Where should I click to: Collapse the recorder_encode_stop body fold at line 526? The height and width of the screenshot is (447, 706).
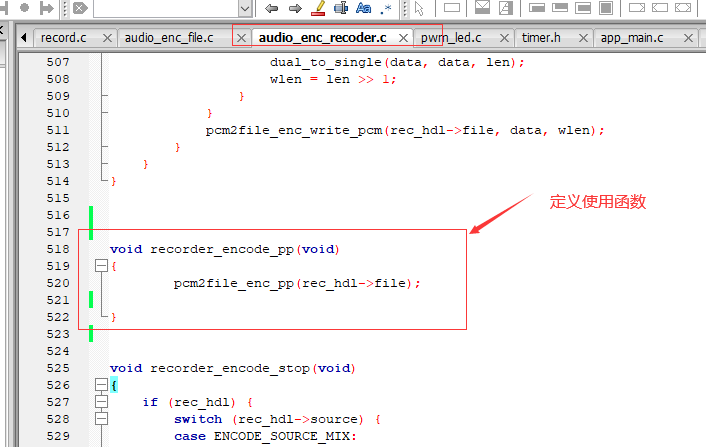click(101, 385)
